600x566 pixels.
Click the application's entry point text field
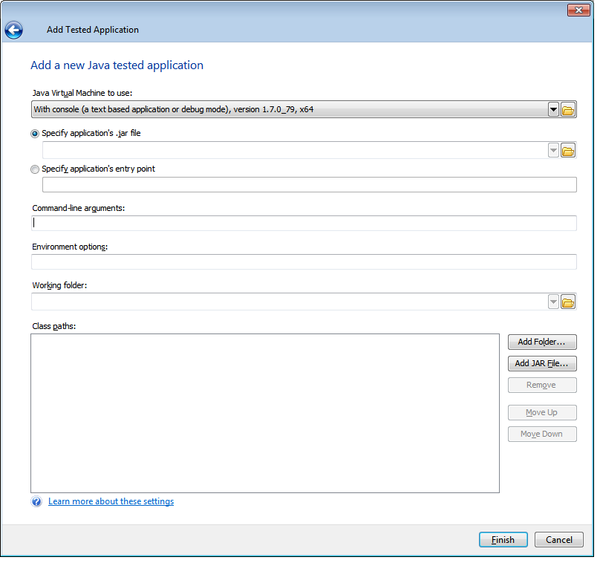(x=309, y=185)
